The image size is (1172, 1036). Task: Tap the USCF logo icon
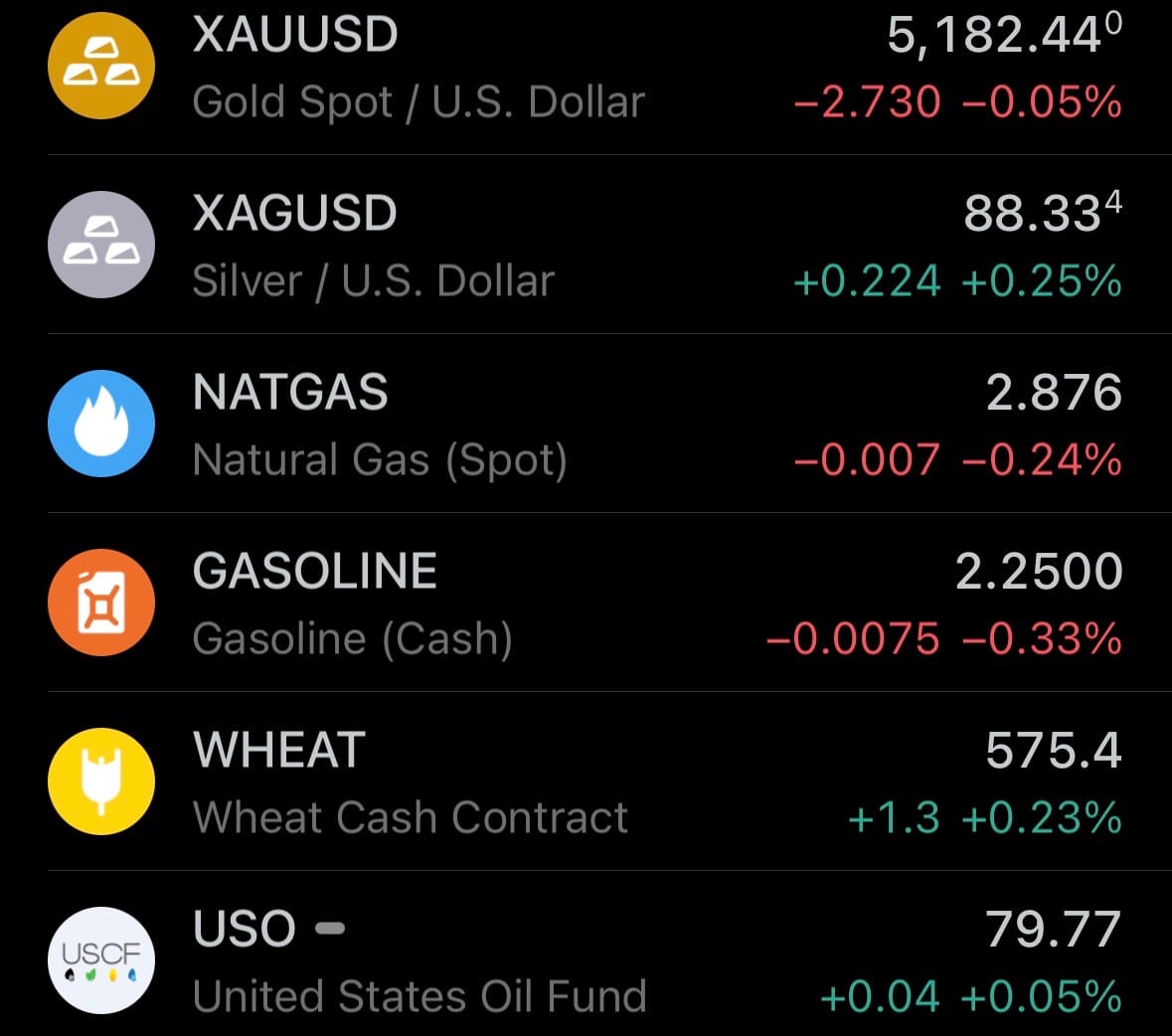point(101,960)
